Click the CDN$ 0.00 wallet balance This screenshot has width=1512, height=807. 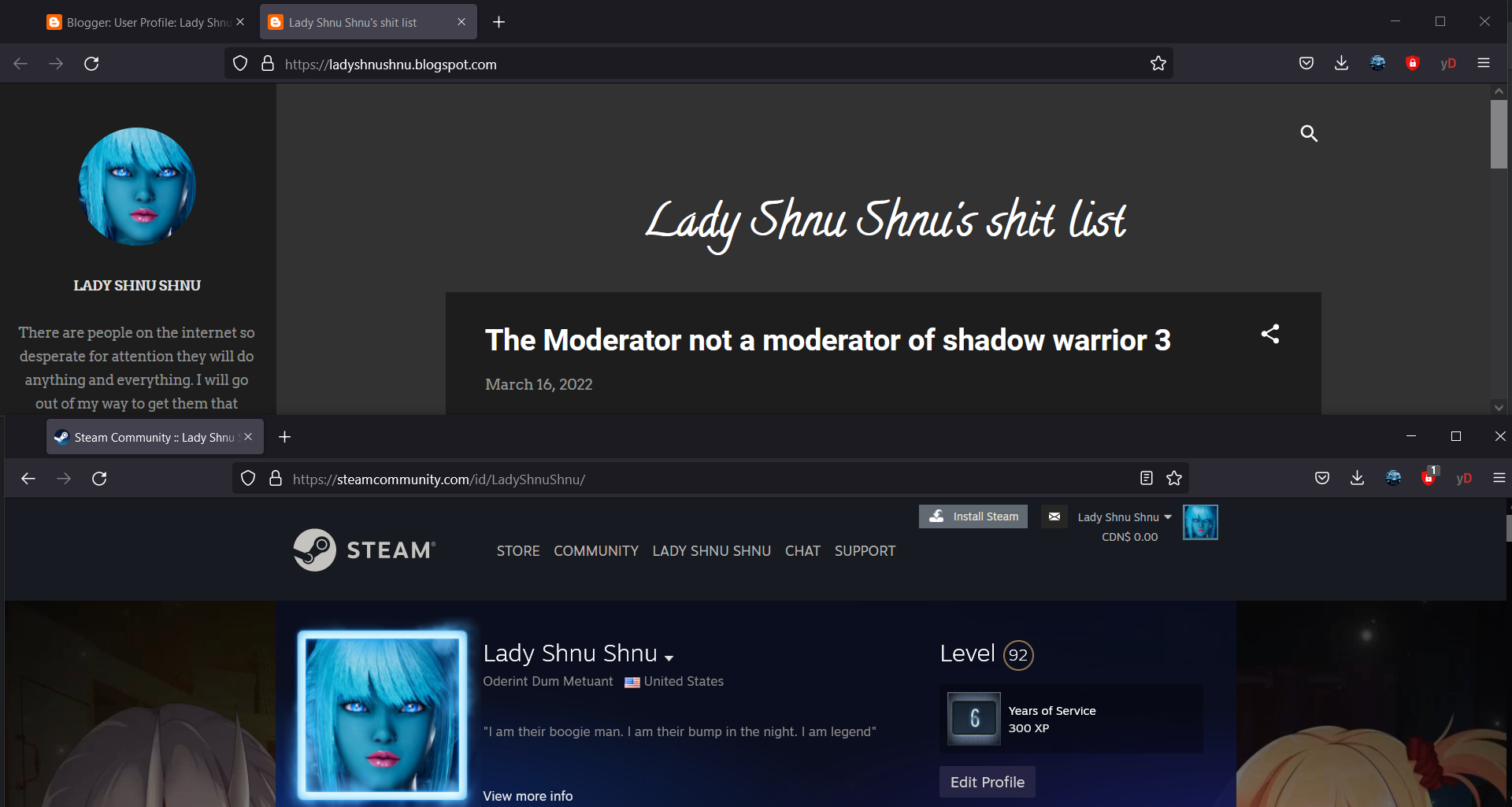tap(1129, 537)
